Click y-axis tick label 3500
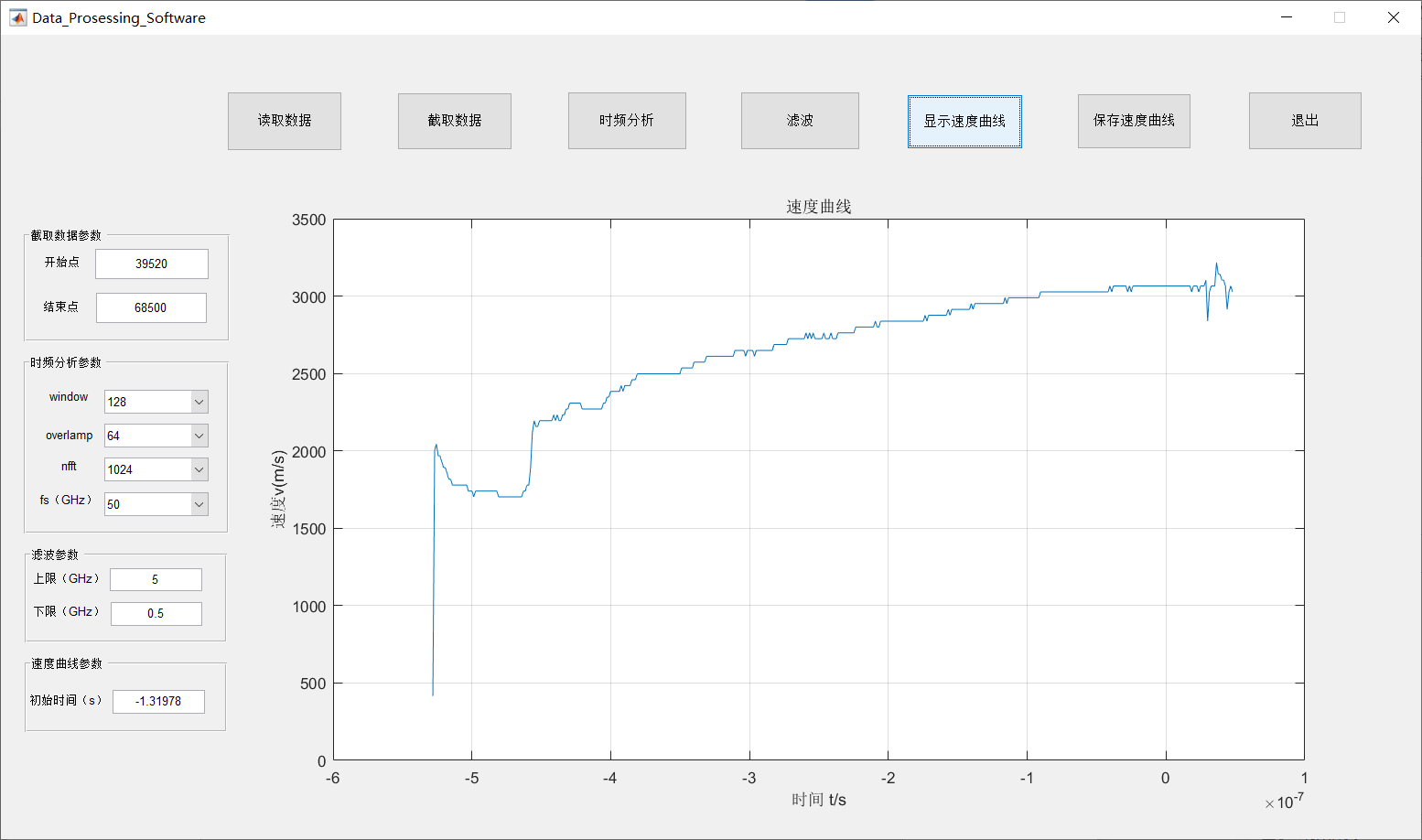 [309, 220]
